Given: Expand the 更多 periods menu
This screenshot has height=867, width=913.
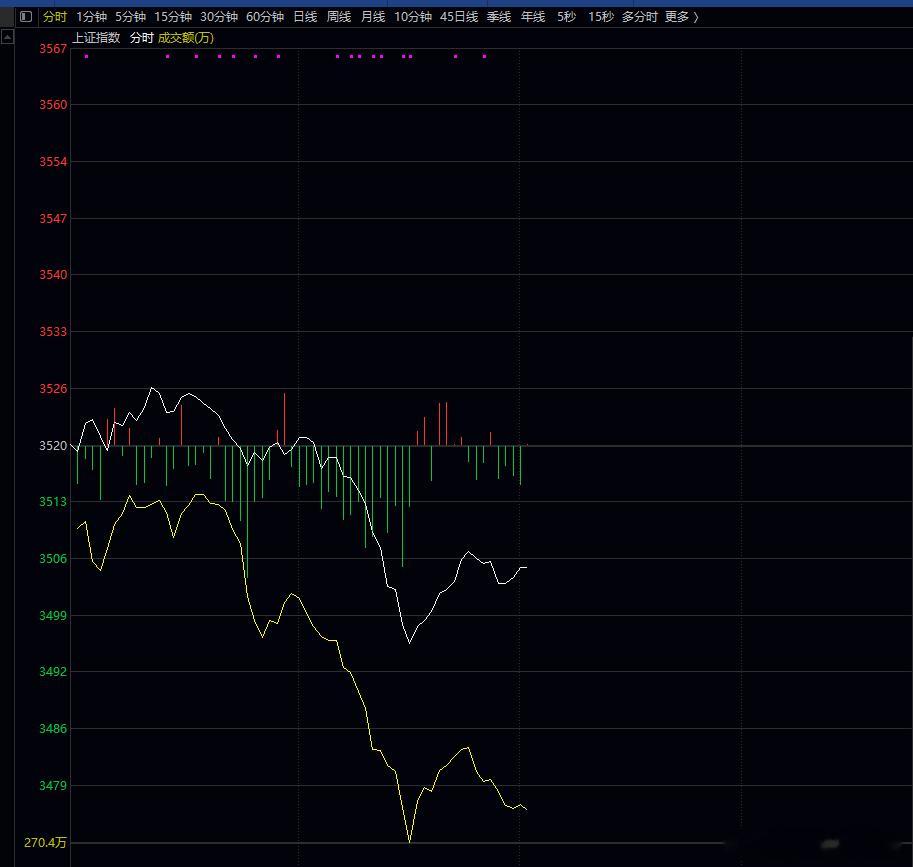Looking at the screenshot, I should pyautogui.click(x=681, y=17).
